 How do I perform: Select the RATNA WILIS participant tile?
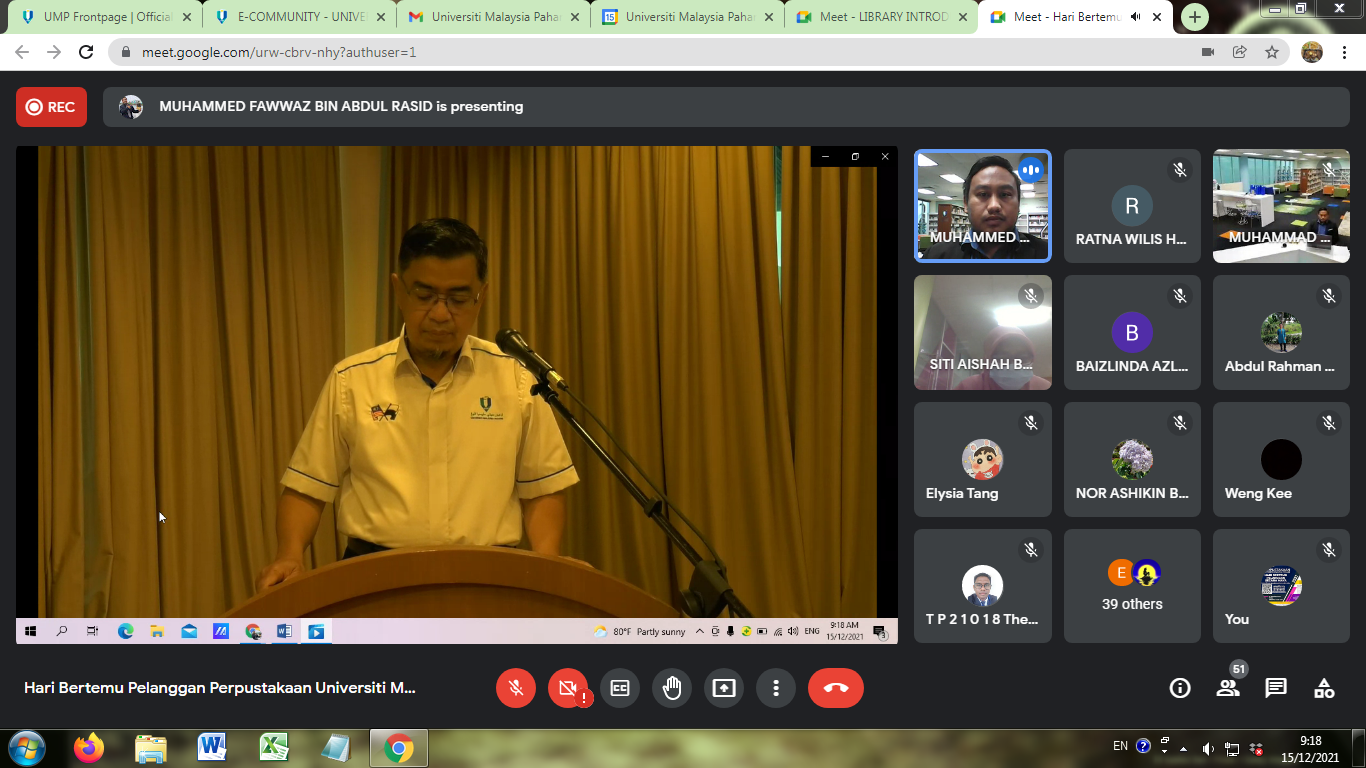tap(1132, 206)
